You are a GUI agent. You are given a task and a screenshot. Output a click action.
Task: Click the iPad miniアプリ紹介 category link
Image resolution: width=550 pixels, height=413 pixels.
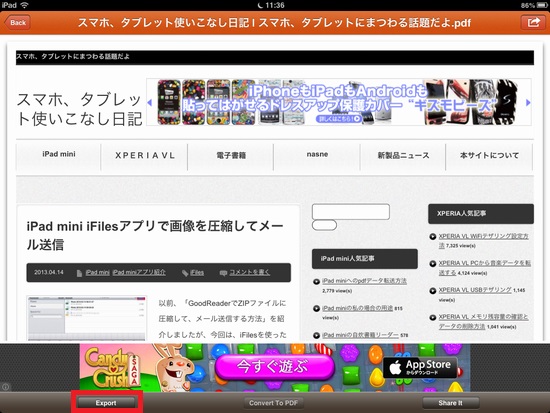[x=139, y=272]
